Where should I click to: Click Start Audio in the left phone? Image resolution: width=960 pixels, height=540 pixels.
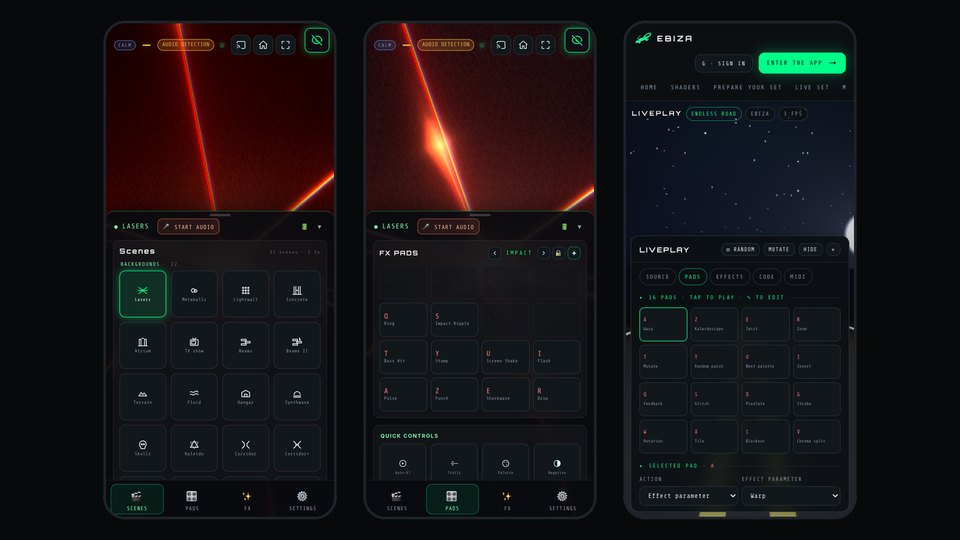point(189,227)
